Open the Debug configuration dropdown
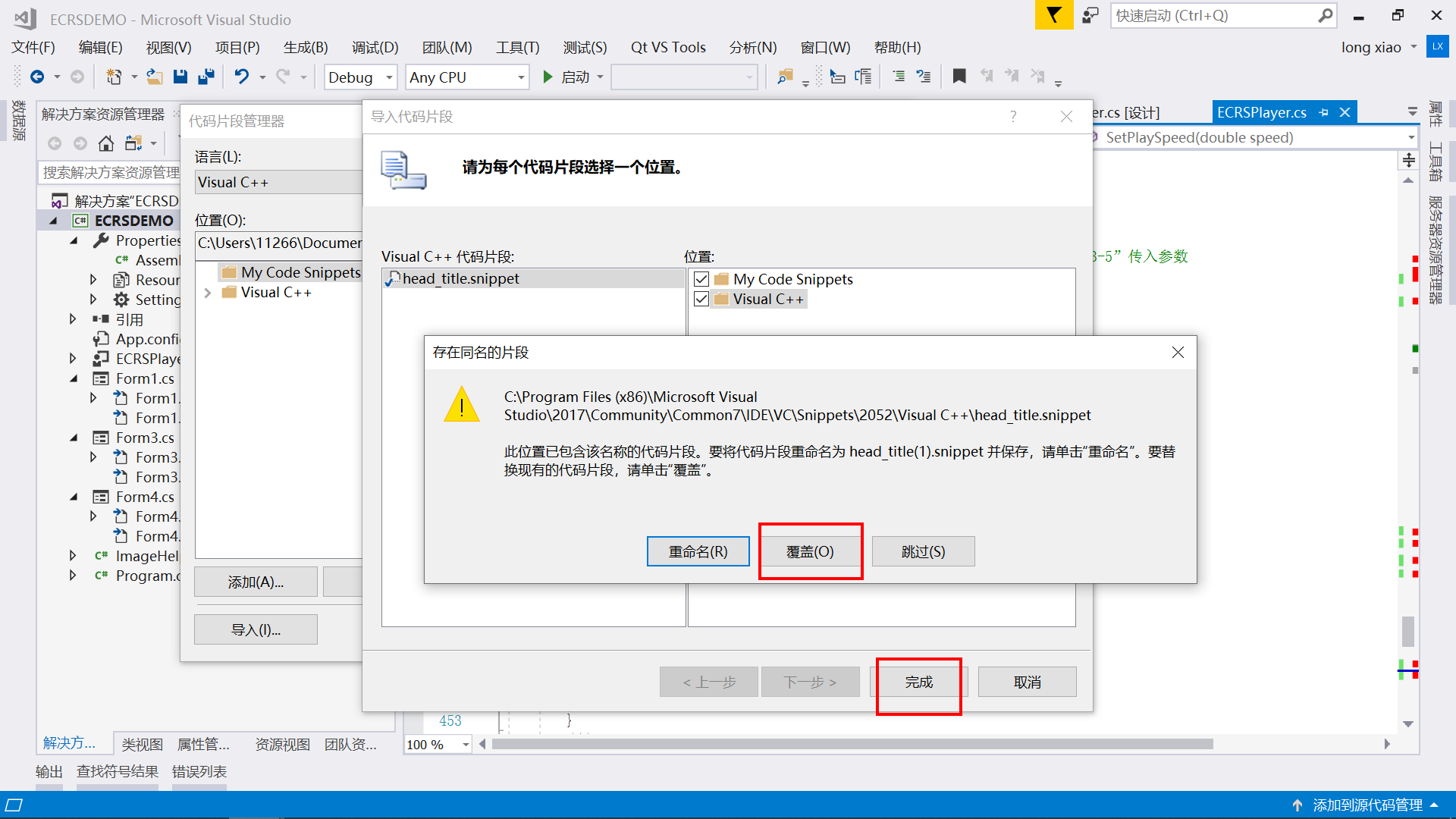The height and width of the screenshot is (819, 1456). [389, 77]
